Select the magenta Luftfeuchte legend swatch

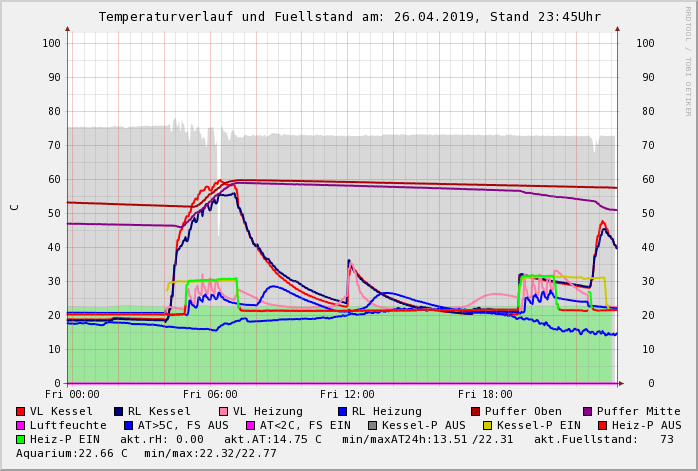click(x=21, y=425)
